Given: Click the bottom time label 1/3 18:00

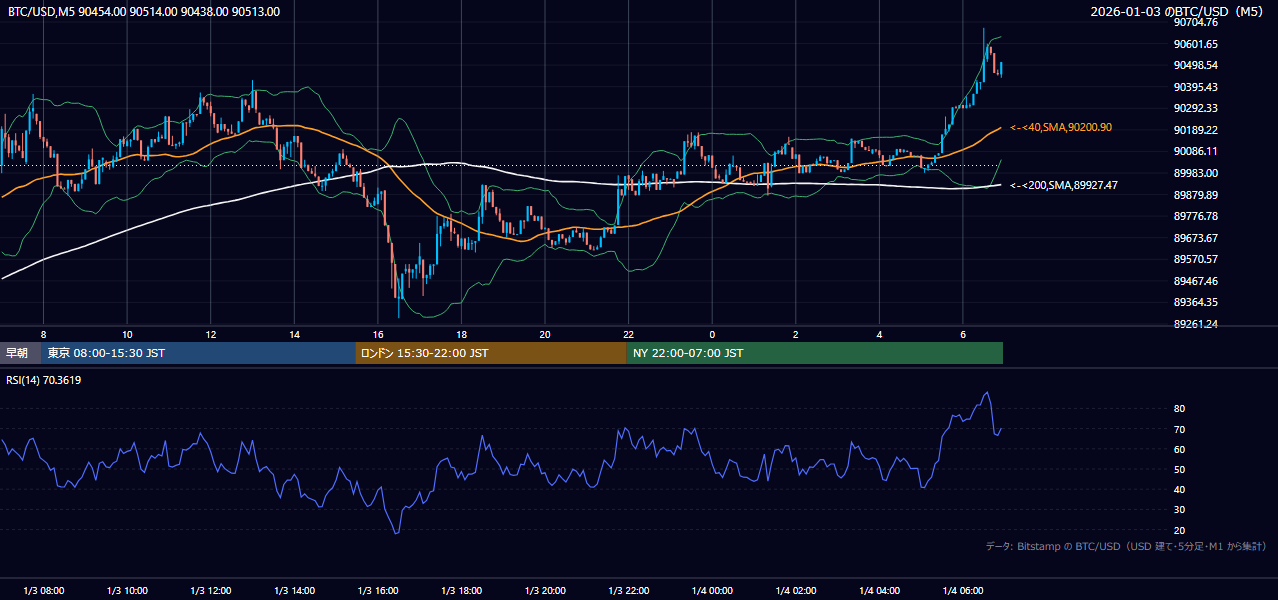Looking at the screenshot, I should (461, 591).
